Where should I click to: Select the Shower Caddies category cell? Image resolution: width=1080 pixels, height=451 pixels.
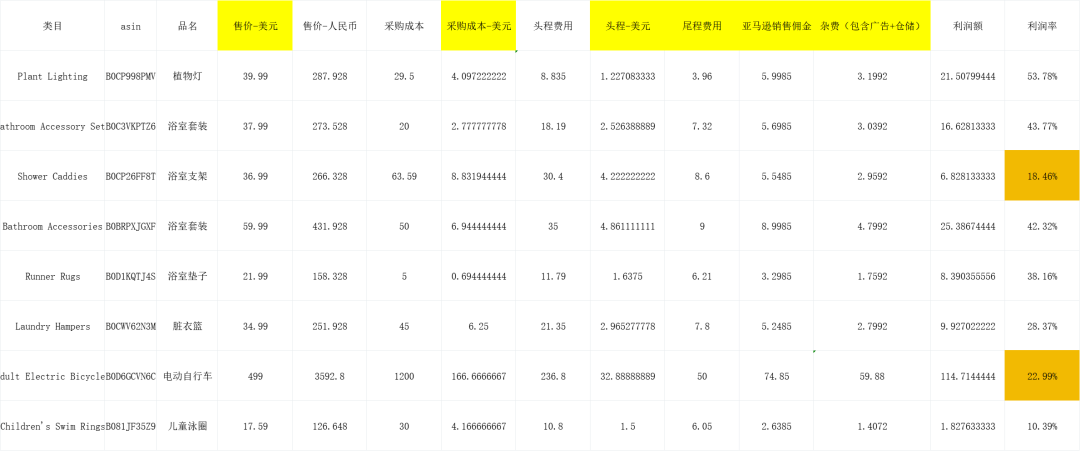(x=52, y=176)
